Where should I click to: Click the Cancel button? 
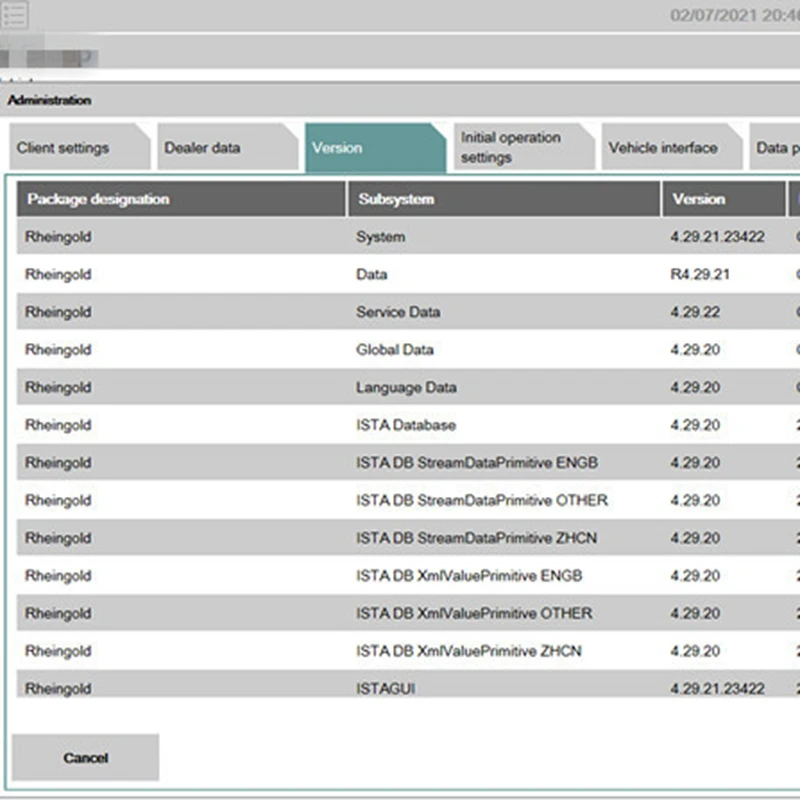tap(86, 757)
